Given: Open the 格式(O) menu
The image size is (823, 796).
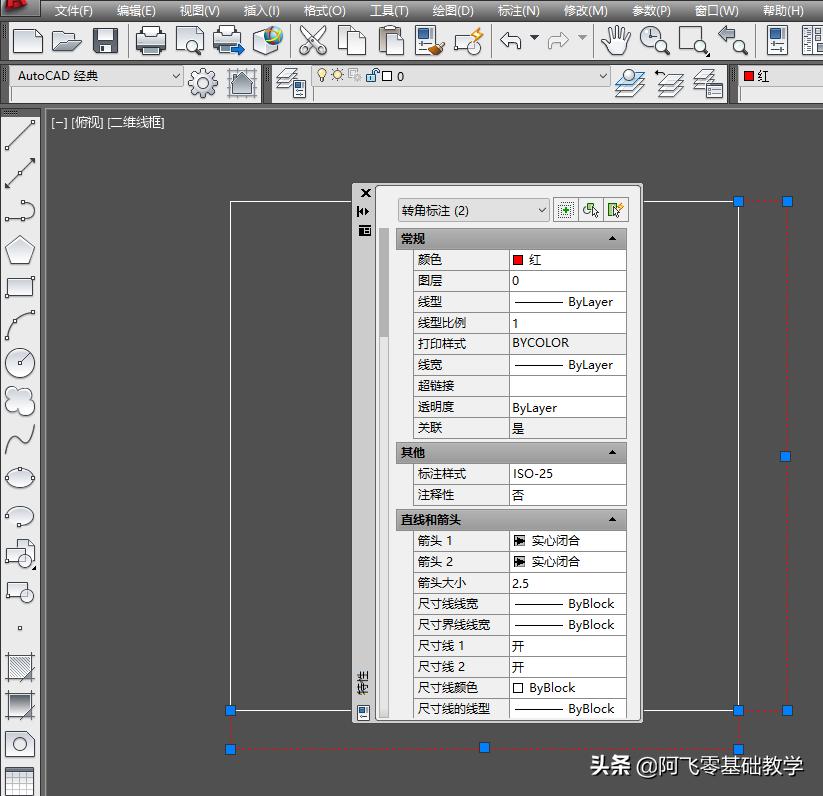Looking at the screenshot, I should pyautogui.click(x=324, y=10).
